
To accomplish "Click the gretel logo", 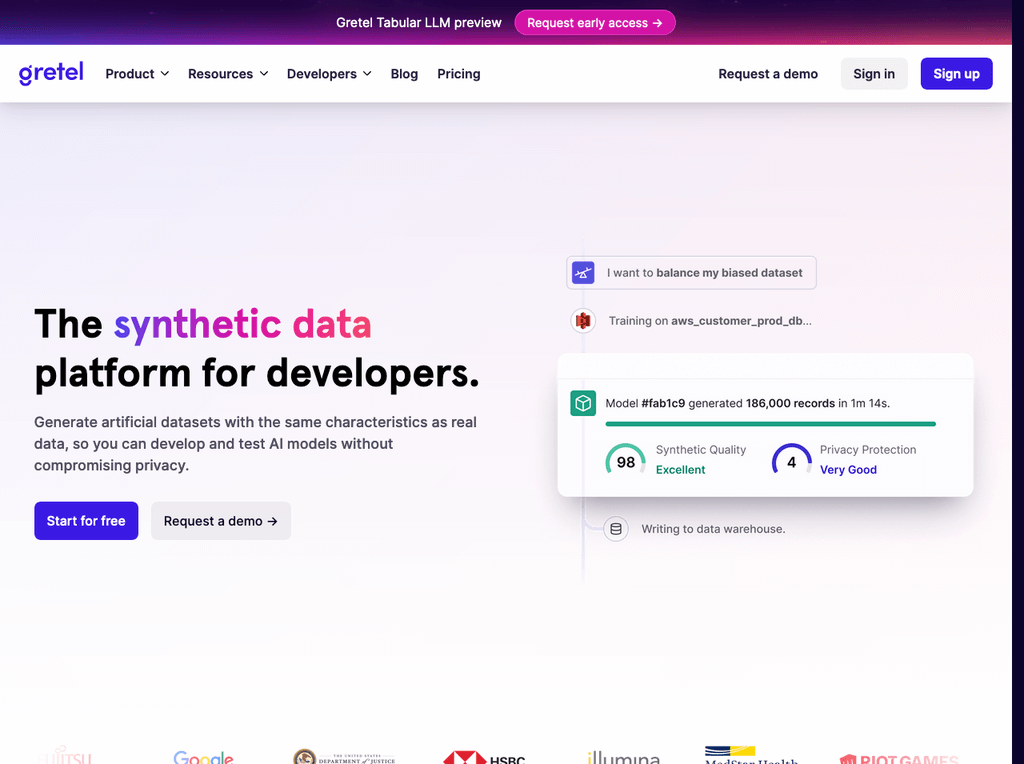I will (51, 73).
